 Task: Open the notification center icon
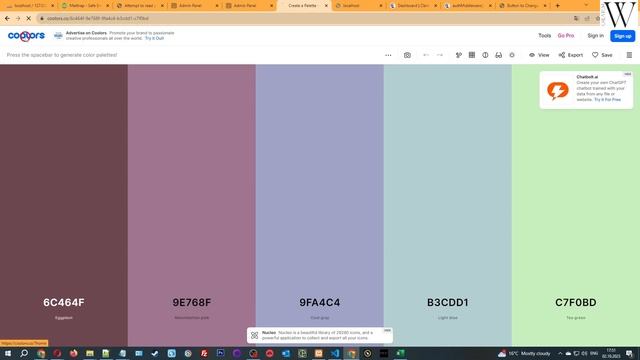click(629, 353)
